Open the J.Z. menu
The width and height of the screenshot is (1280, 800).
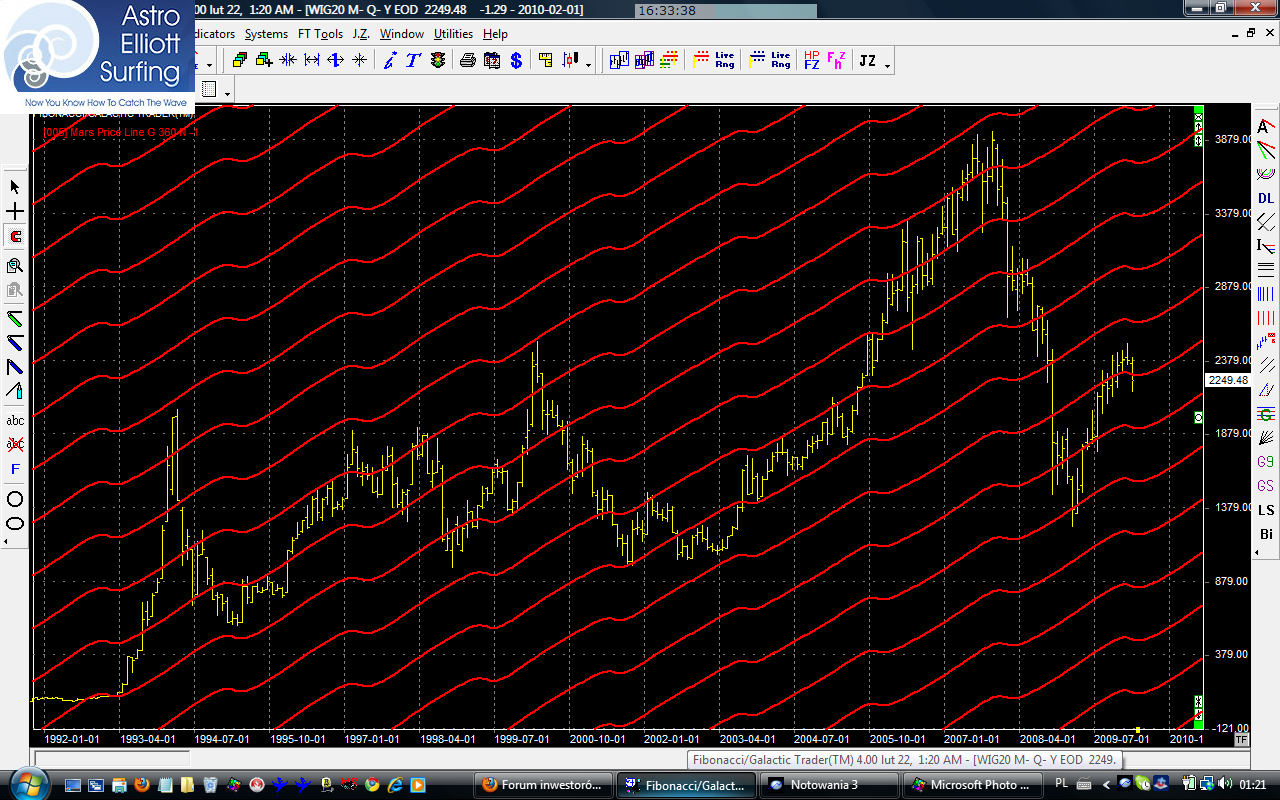pos(361,34)
